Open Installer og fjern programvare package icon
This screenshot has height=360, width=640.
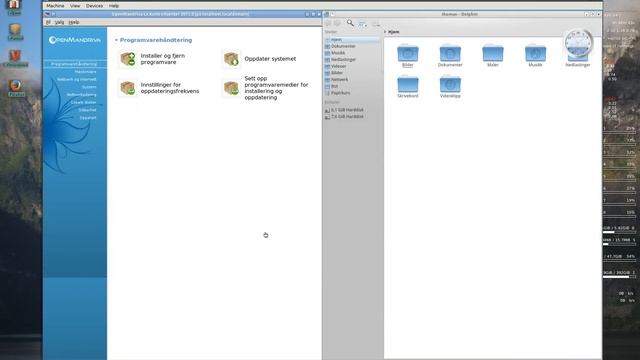coord(128,59)
